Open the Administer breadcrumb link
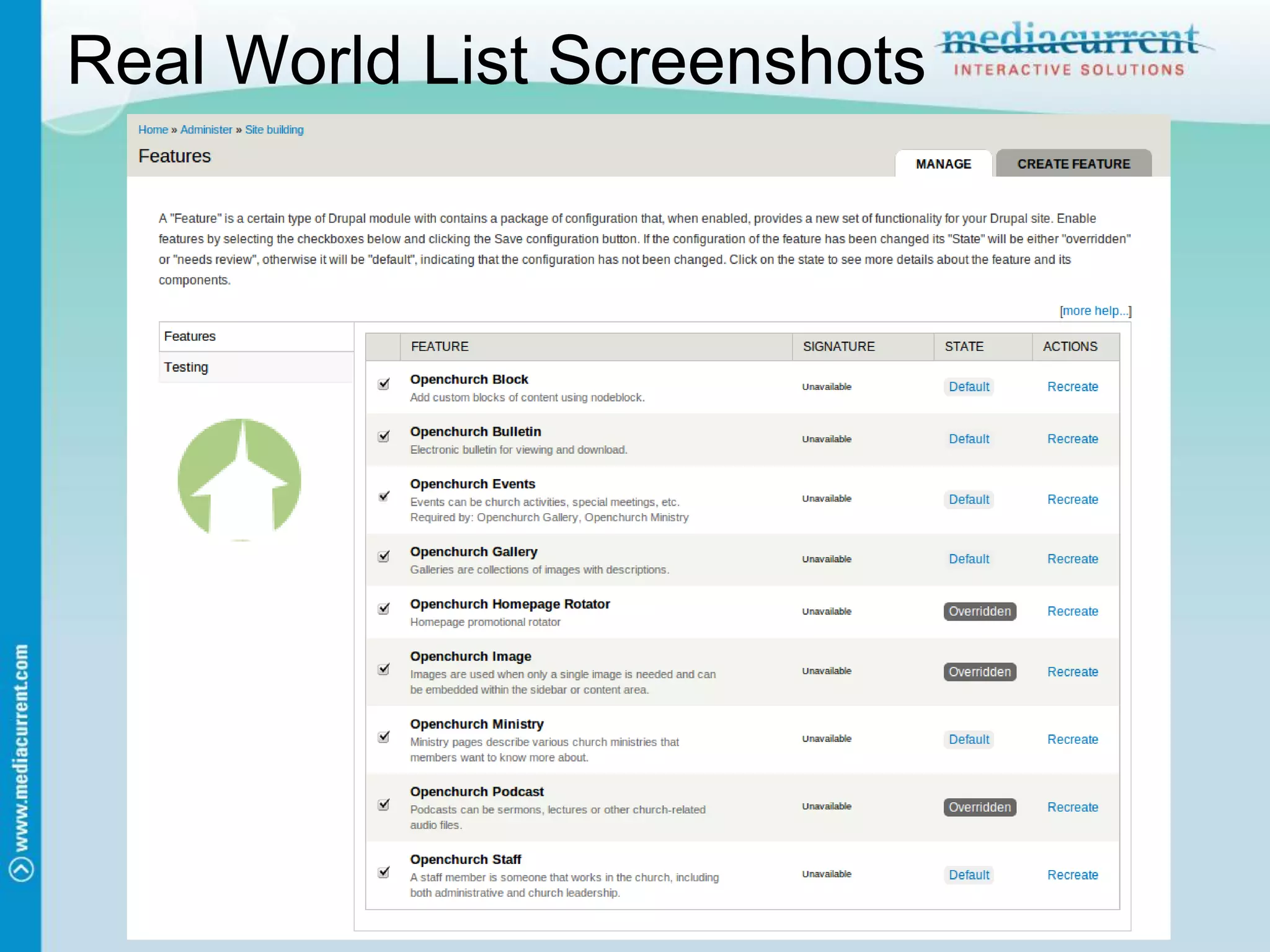Screen dimensions: 1270x952 [x=206, y=130]
